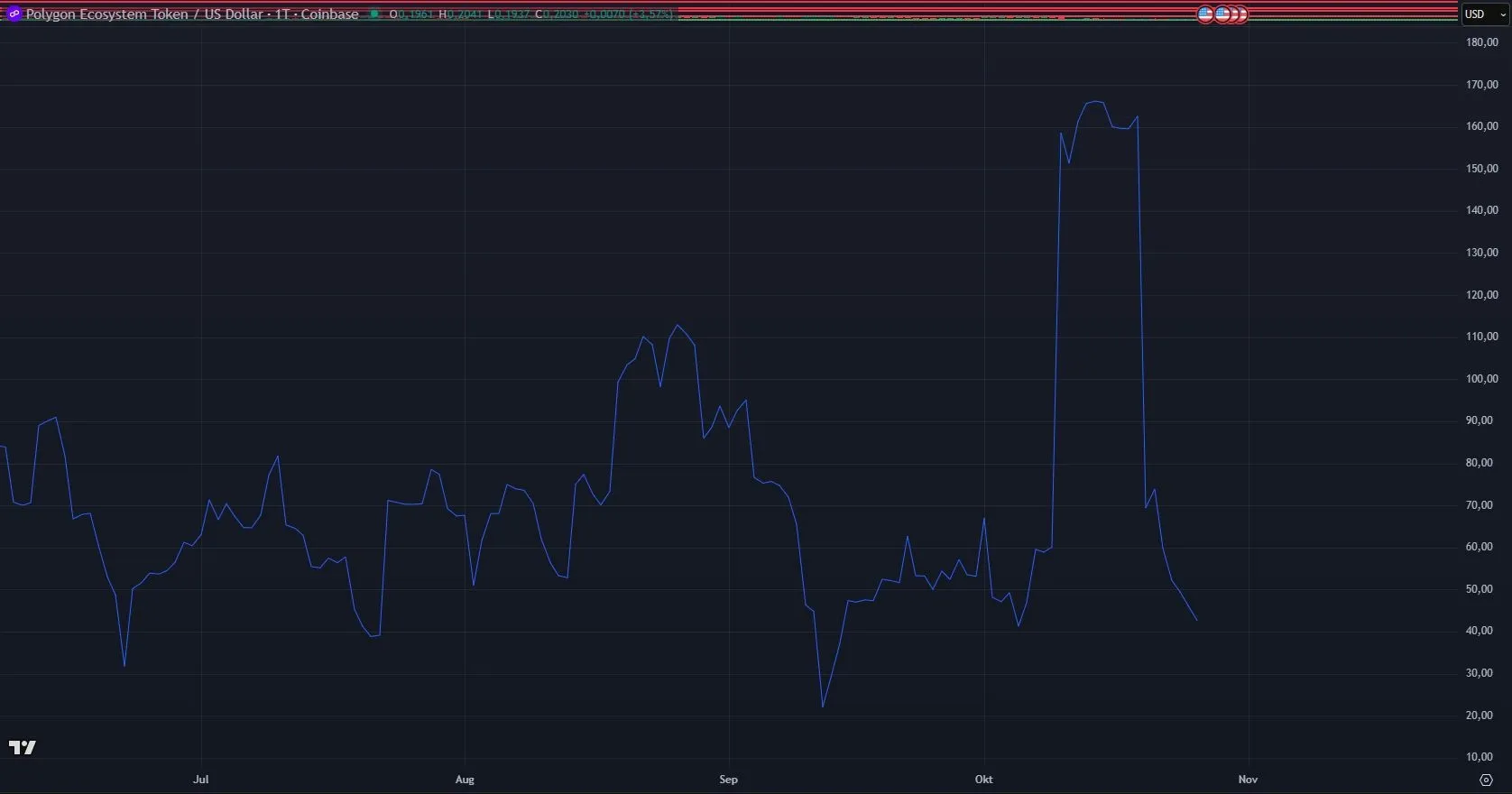Open chart settings gear in bottom-right corner
Viewport: 1512px width, 794px height.
coord(1486,780)
